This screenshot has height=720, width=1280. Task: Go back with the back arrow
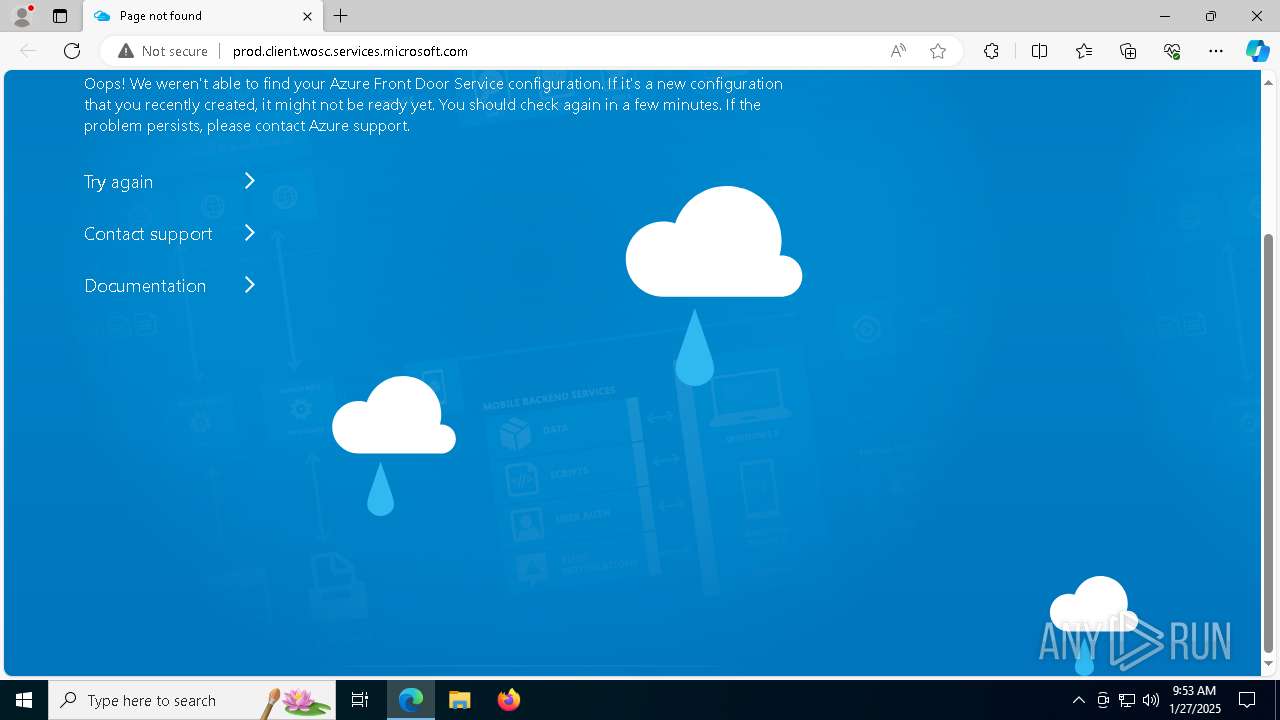(28, 51)
